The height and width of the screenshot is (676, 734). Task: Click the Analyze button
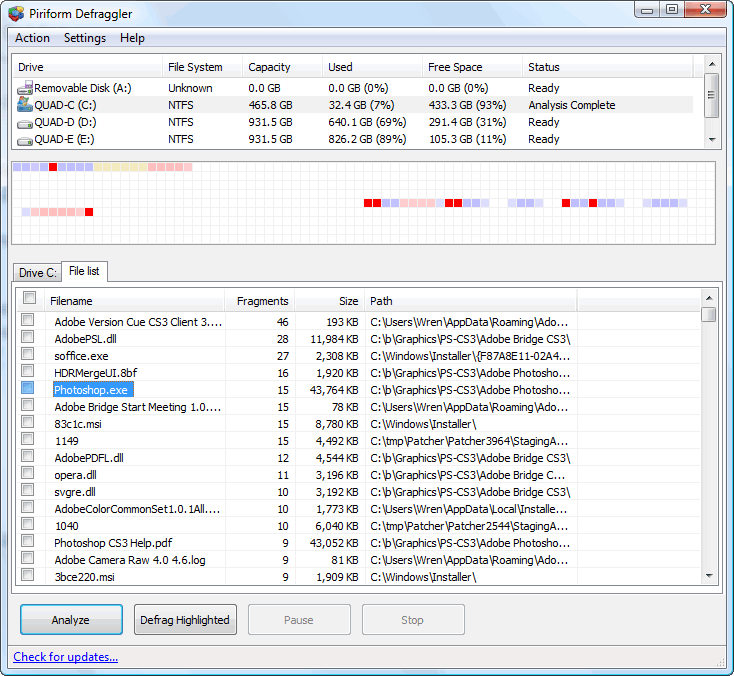pyautogui.click(x=71, y=620)
